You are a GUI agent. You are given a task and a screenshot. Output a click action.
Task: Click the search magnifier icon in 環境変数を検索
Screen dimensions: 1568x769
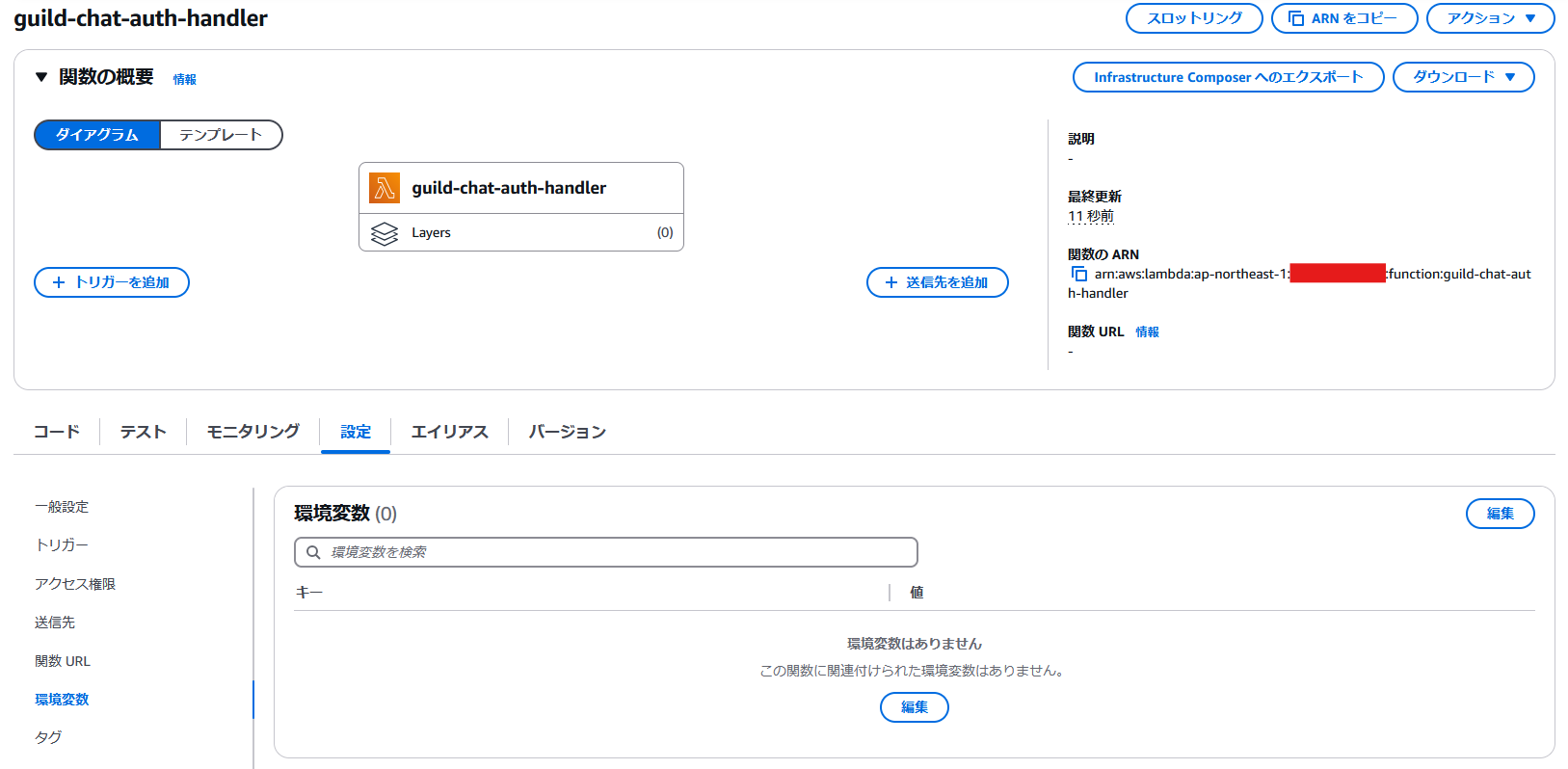click(x=313, y=552)
